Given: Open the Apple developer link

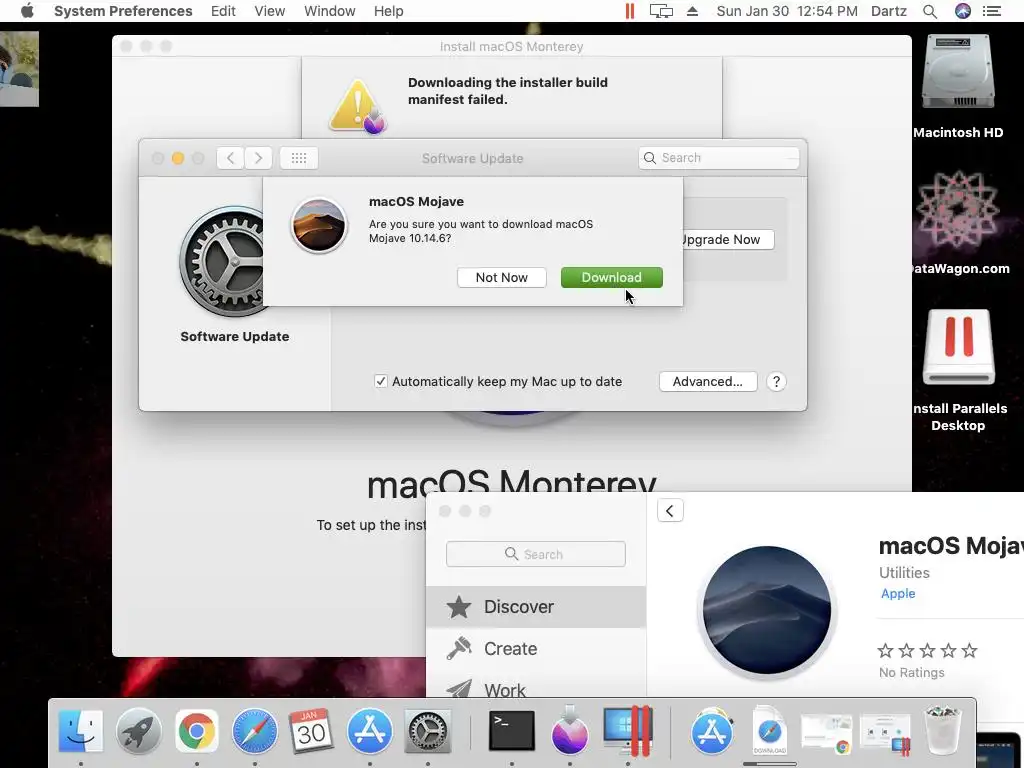Looking at the screenshot, I should [x=898, y=593].
